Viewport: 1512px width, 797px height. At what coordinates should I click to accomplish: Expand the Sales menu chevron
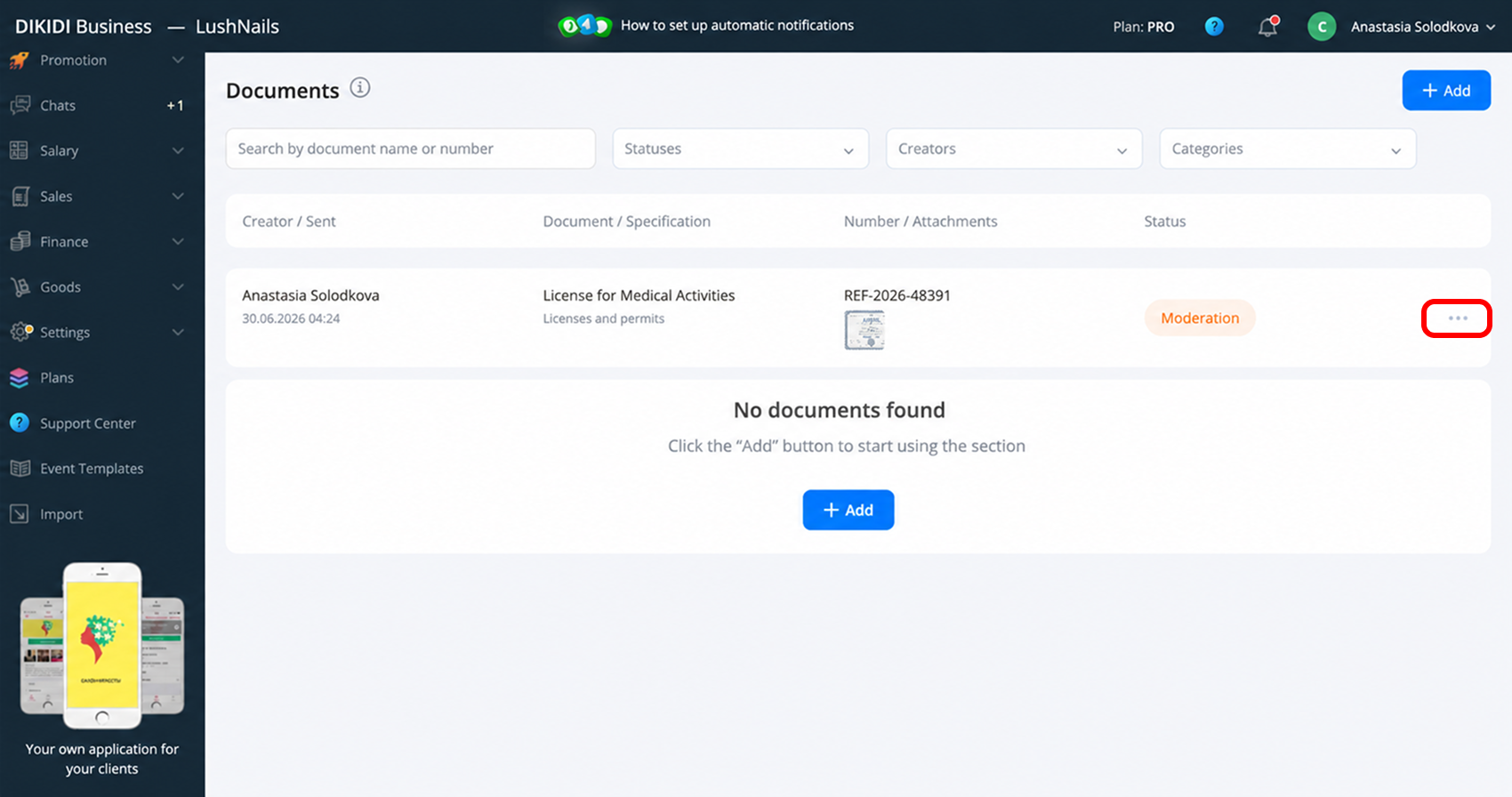pyautogui.click(x=178, y=197)
